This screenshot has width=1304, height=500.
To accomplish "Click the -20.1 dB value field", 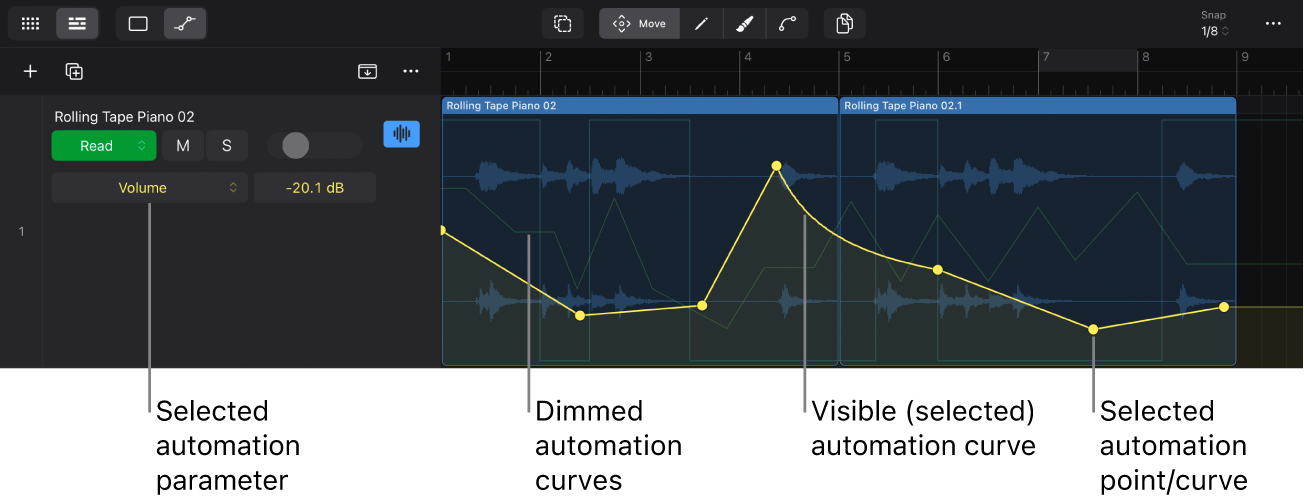I will [315, 188].
